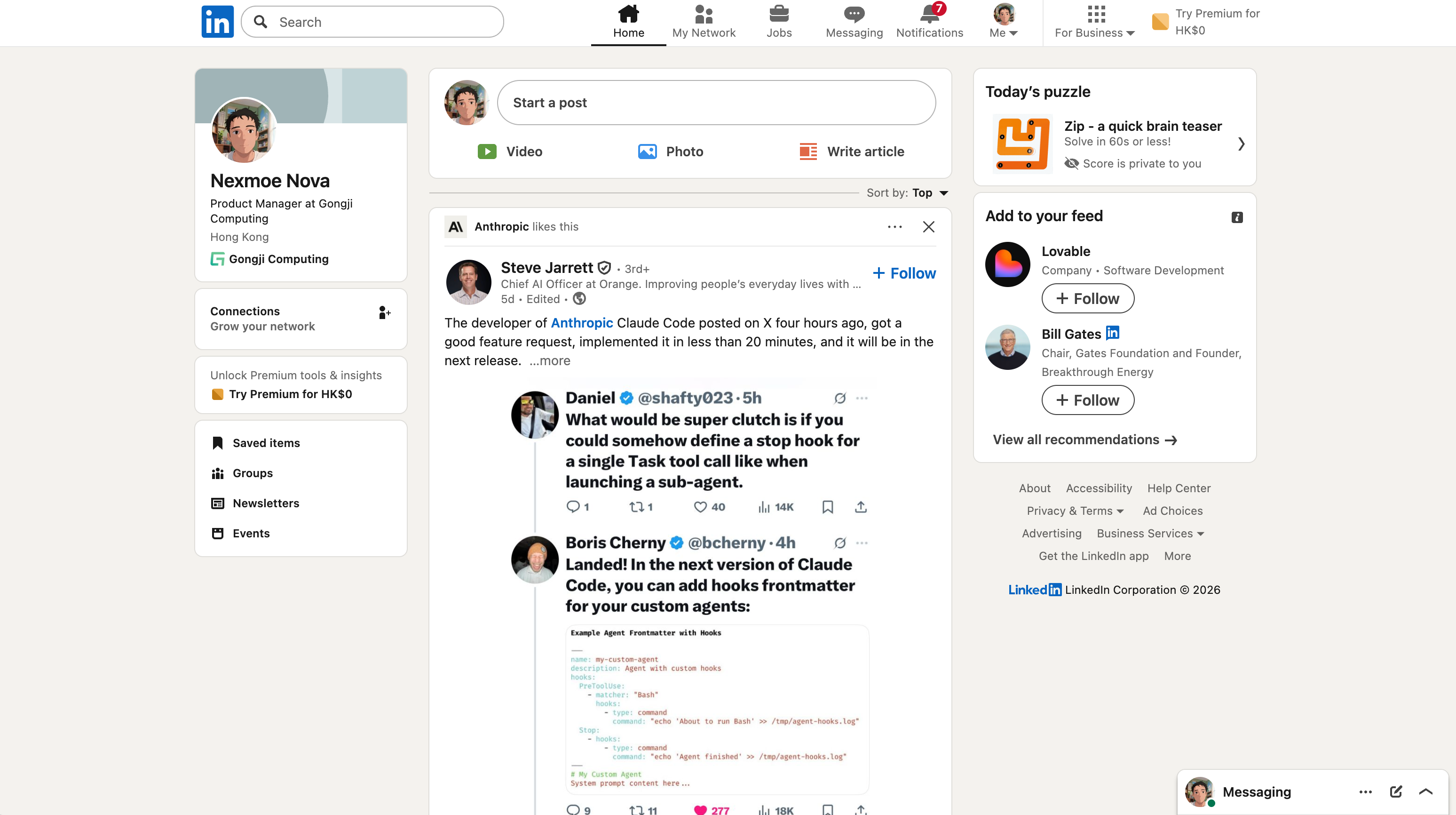The height and width of the screenshot is (815, 1456).
Task: Switch to the Home tab
Action: tap(628, 22)
